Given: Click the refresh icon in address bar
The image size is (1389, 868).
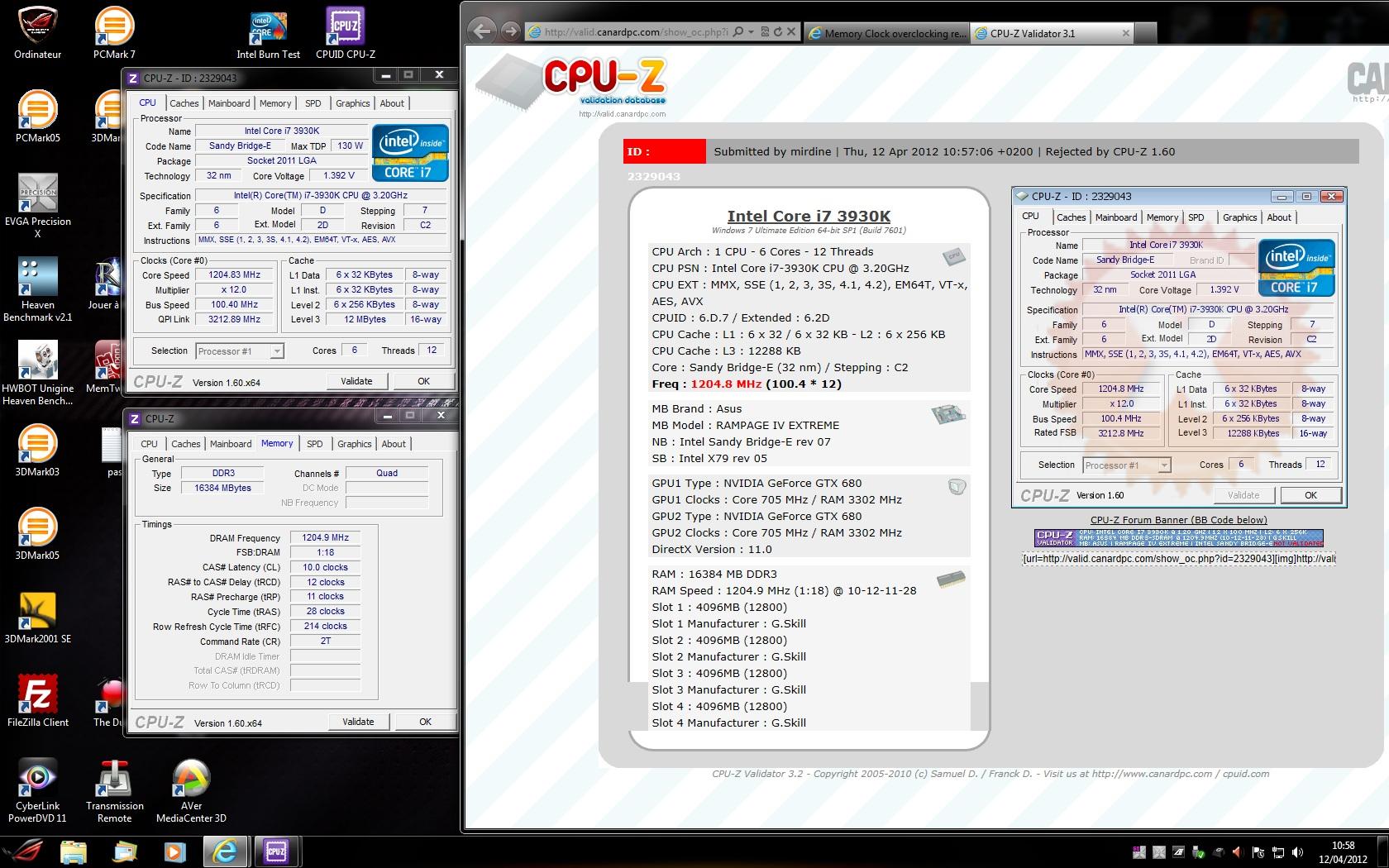Looking at the screenshot, I should click(x=777, y=32).
